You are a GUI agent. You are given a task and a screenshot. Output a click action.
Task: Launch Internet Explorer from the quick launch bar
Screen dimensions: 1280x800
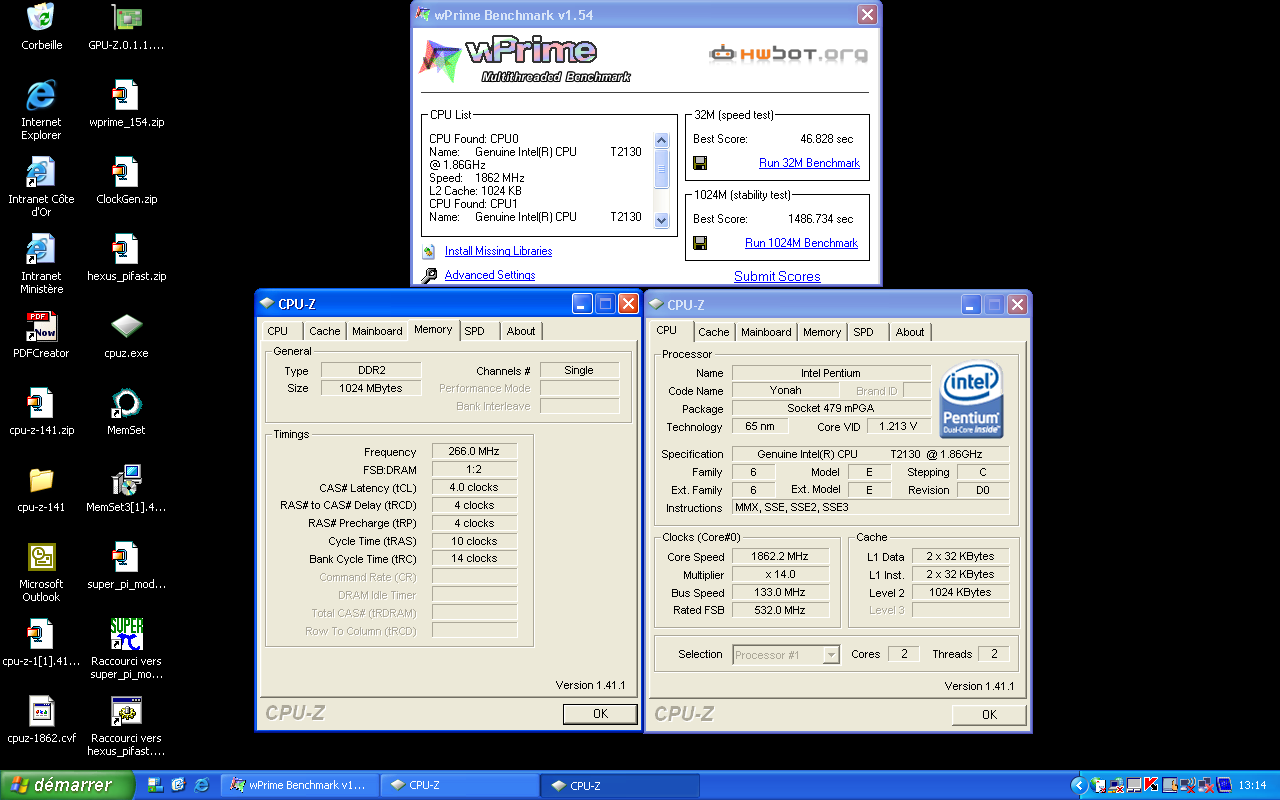point(201,785)
